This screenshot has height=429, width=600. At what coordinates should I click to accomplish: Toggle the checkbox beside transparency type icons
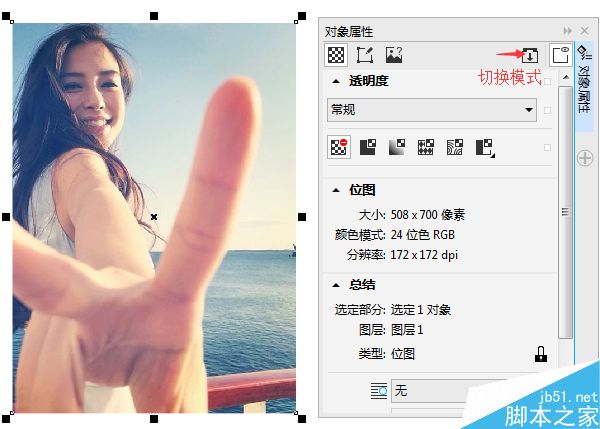(548, 147)
